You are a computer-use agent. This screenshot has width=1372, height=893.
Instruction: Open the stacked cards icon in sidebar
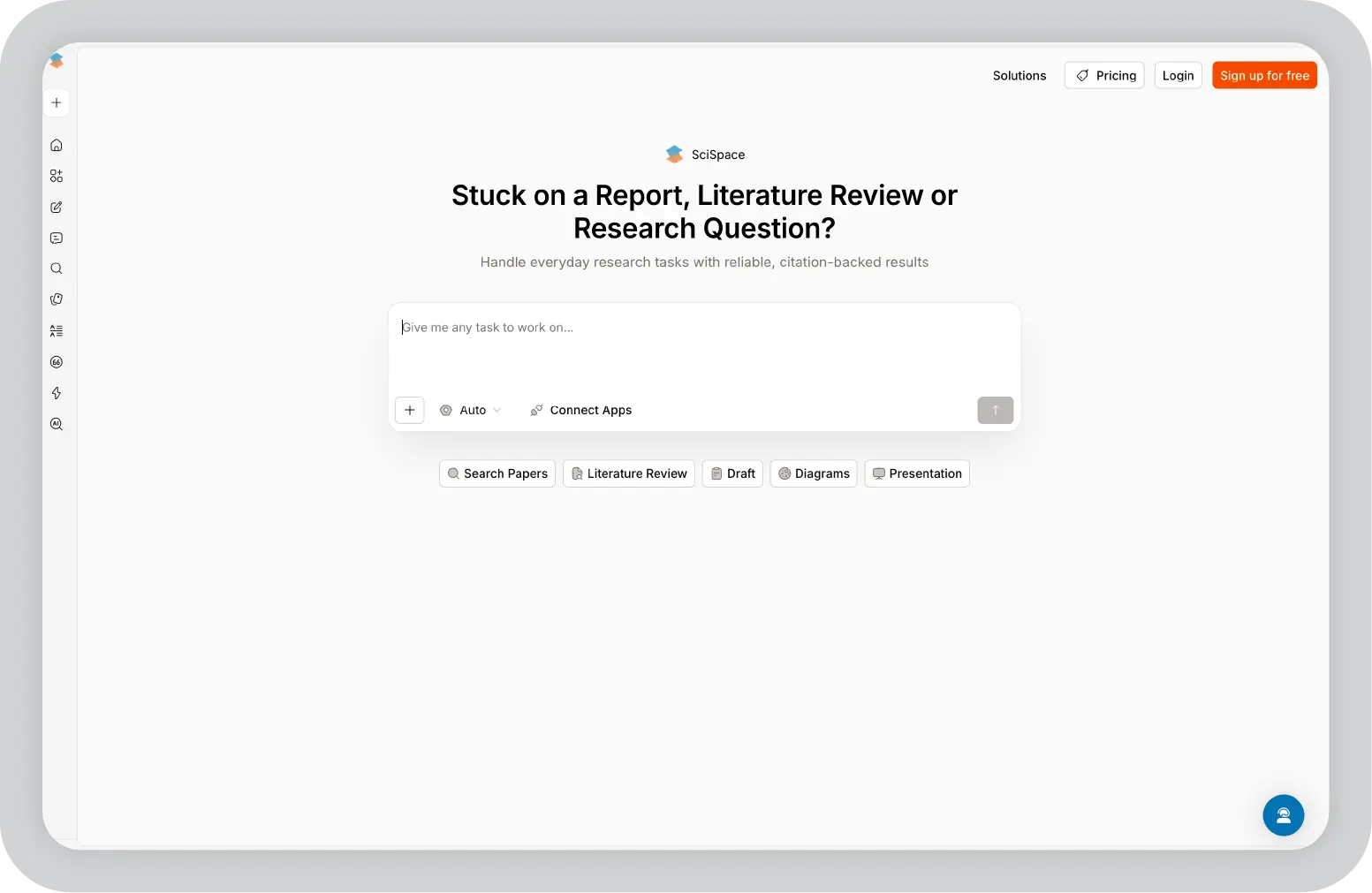[57, 299]
